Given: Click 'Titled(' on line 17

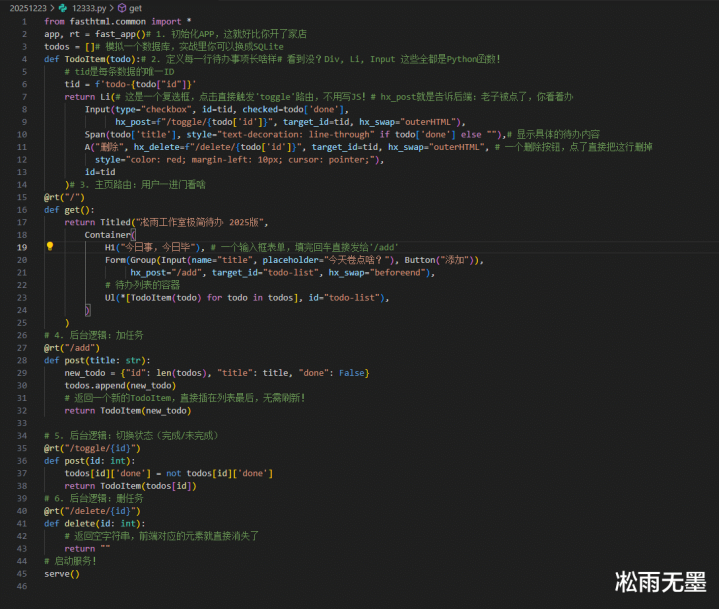Looking at the screenshot, I should tap(118, 222).
